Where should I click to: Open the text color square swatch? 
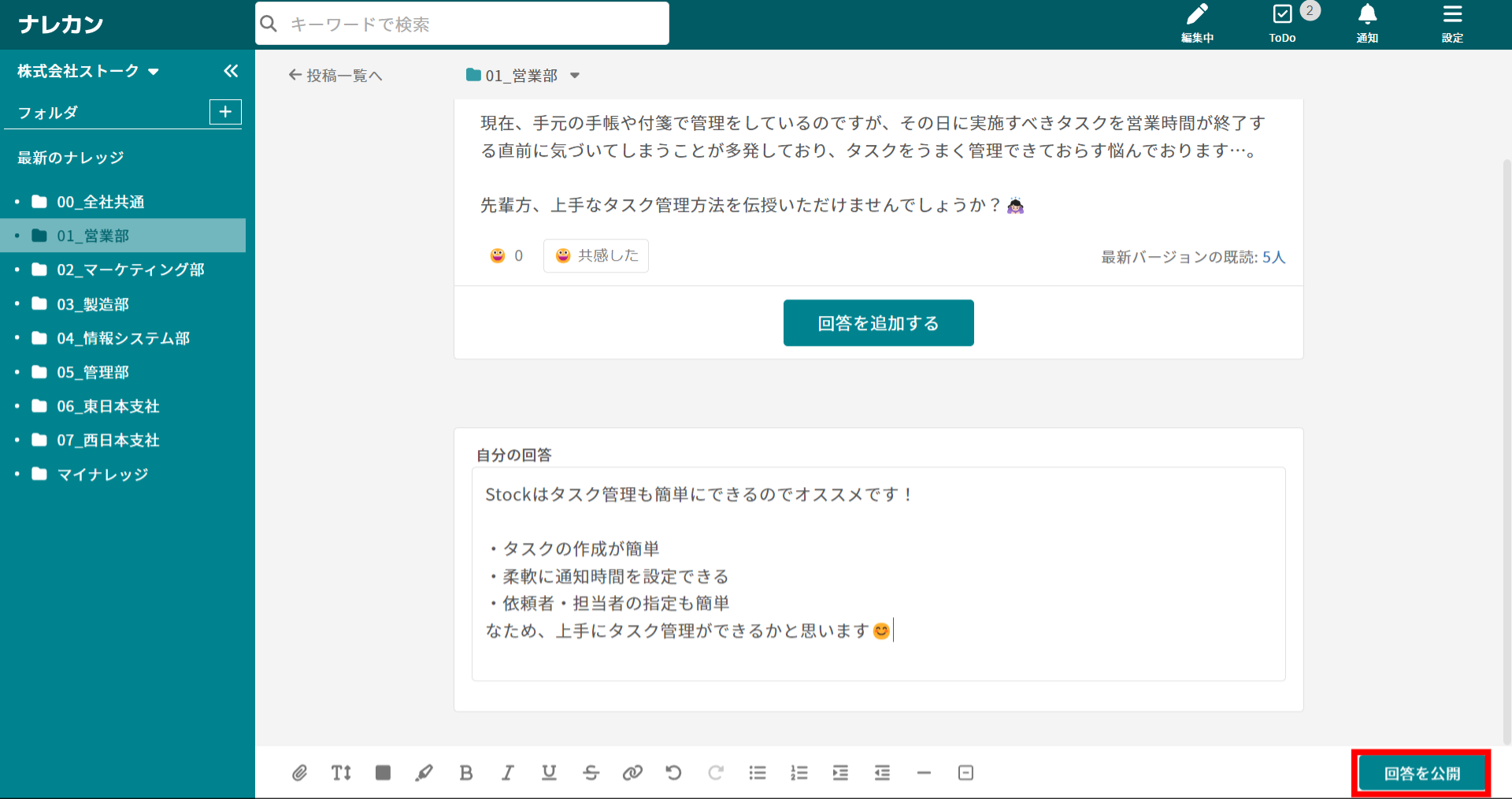[384, 773]
